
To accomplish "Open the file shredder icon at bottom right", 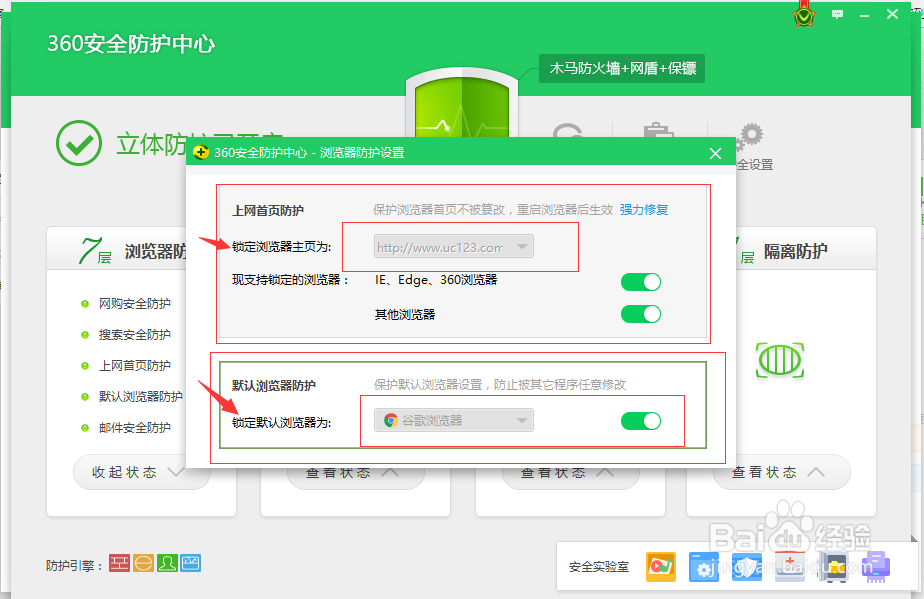I will [877, 566].
